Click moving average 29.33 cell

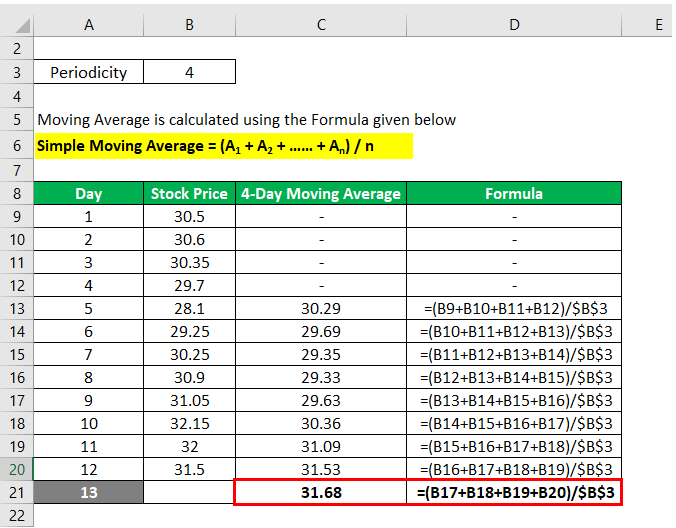click(x=321, y=378)
